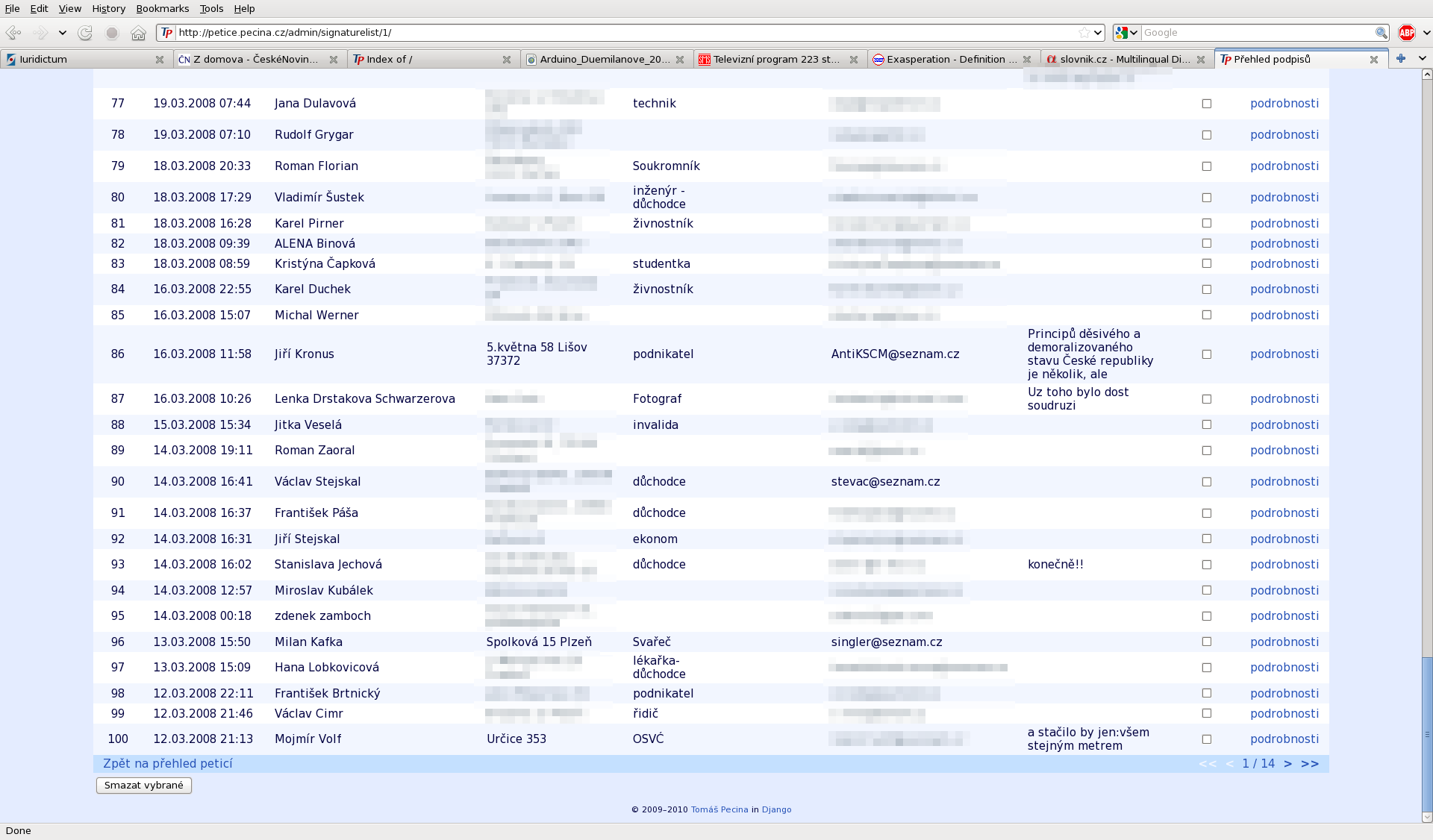Close the Přehled podpisů tab
This screenshot has height=840, width=1433.
click(x=1374, y=60)
